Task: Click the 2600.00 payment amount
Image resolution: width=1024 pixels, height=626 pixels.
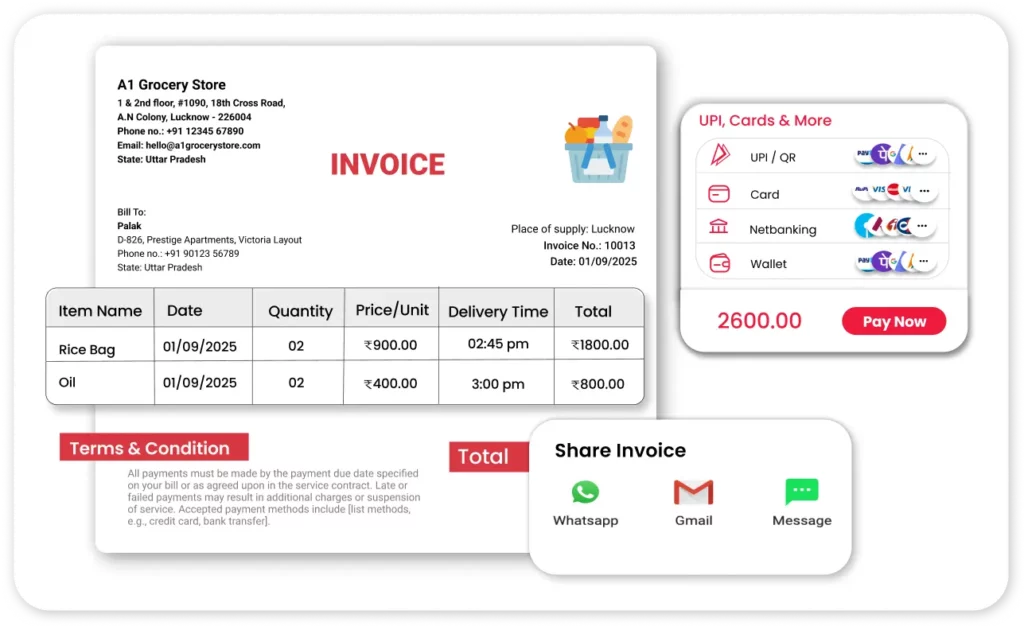Action: click(x=759, y=321)
